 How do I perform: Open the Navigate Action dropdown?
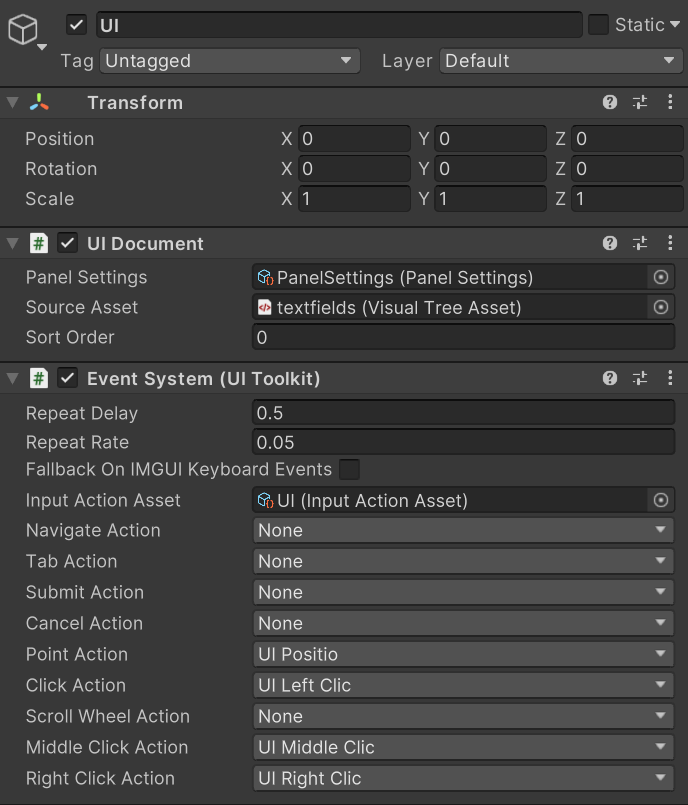(464, 531)
